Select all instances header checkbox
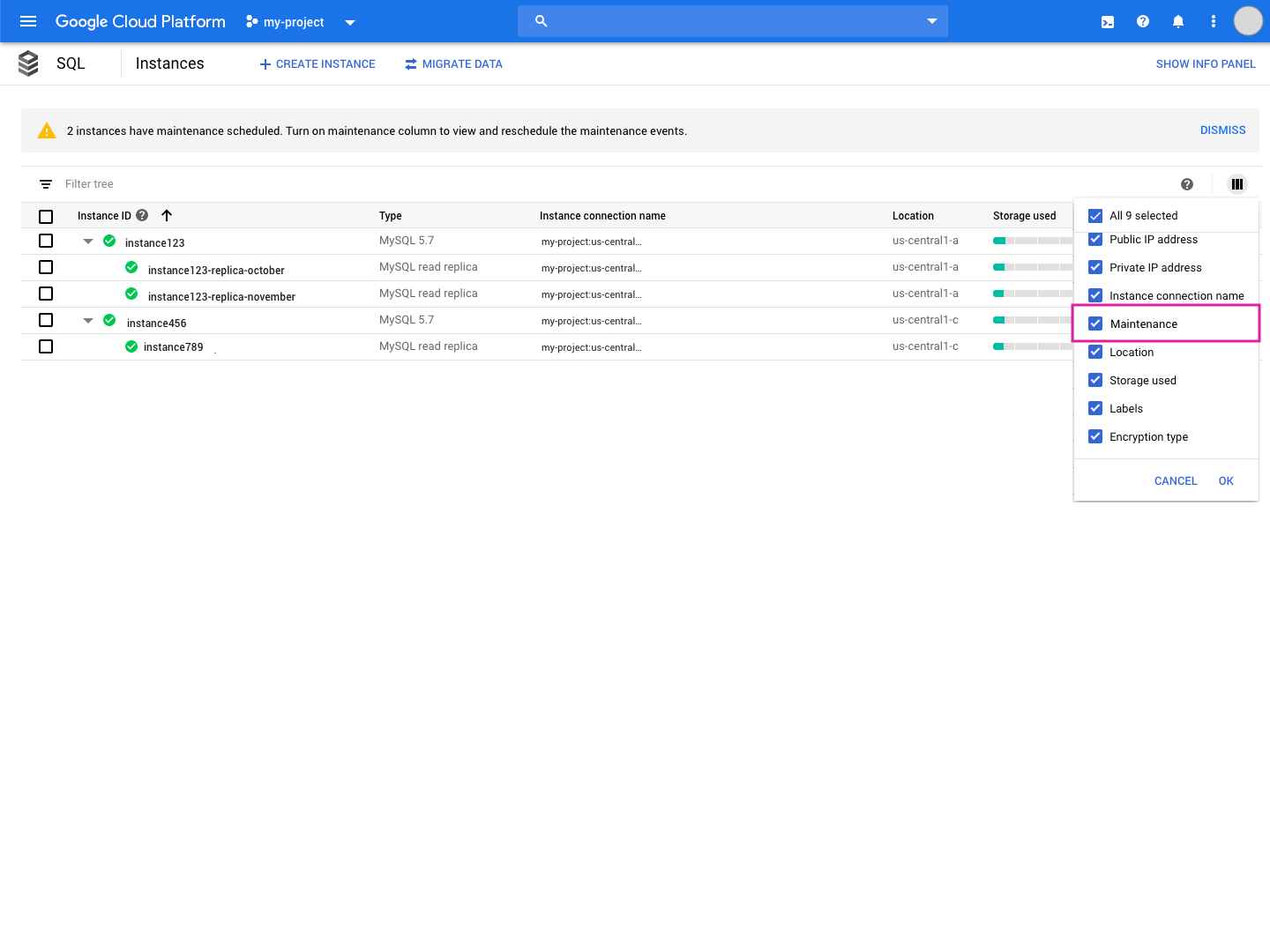This screenshot has height=952, width=1270. click(x=46, y=216)
